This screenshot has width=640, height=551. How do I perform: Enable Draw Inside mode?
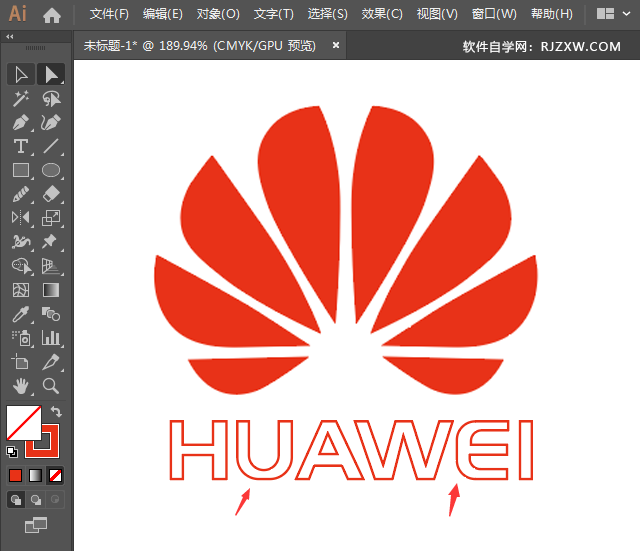[x=55, y=500]
